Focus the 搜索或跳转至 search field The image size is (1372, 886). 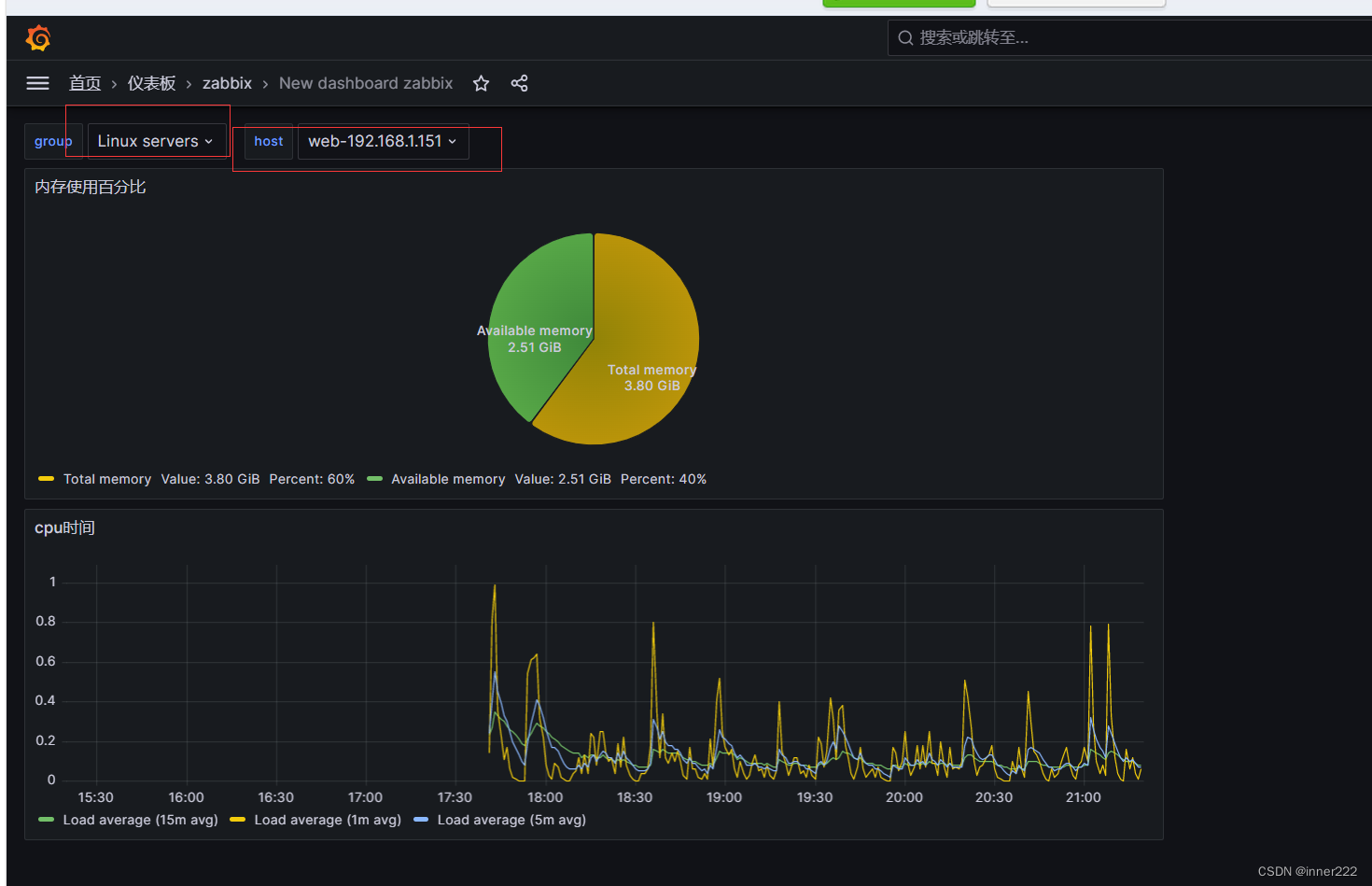coord(1129,38)
